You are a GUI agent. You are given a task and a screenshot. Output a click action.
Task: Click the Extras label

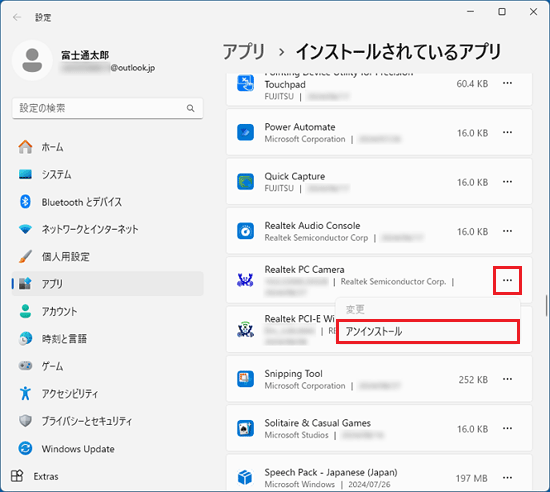[46, 476]
